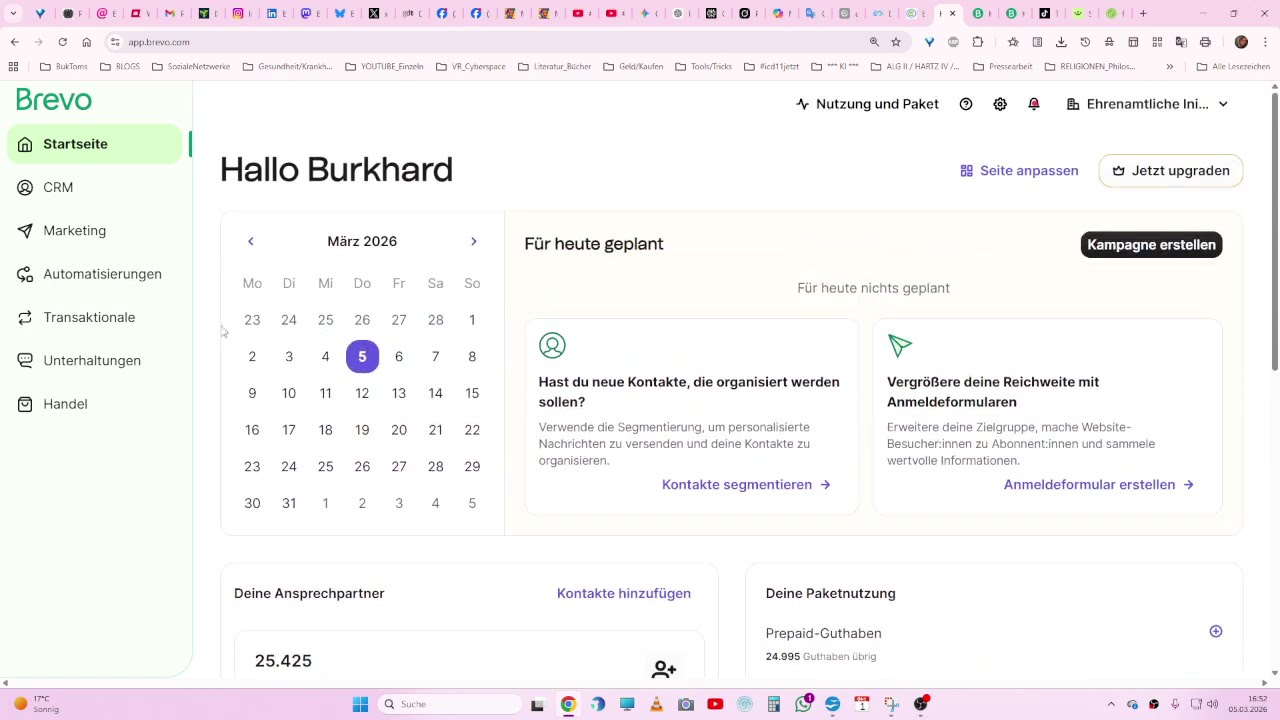
Task: Show more bookmarks chevron
Action: click(x=1170, y=67)
